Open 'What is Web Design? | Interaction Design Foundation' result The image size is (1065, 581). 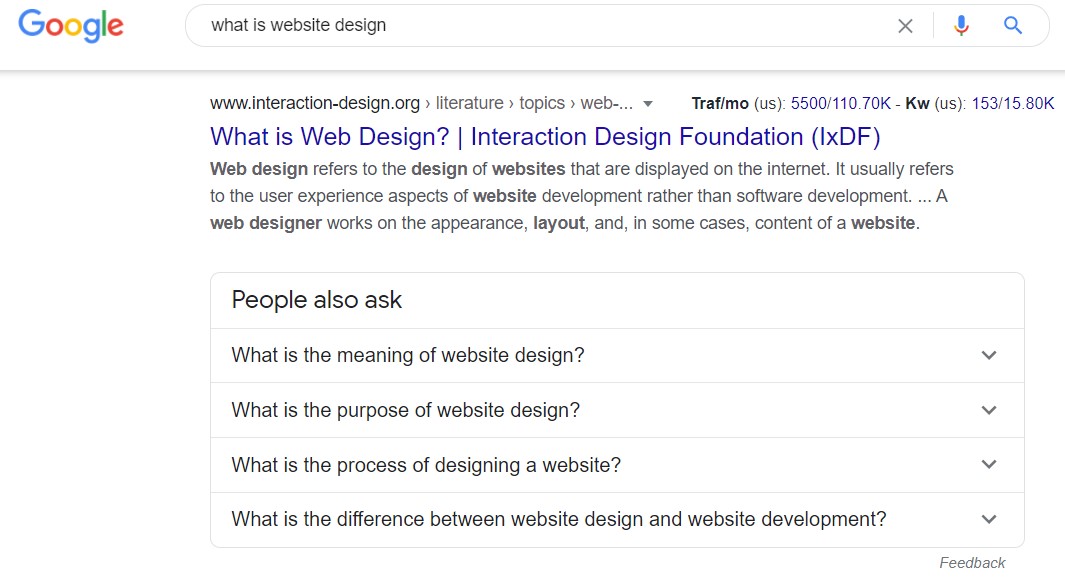point(545,137)
